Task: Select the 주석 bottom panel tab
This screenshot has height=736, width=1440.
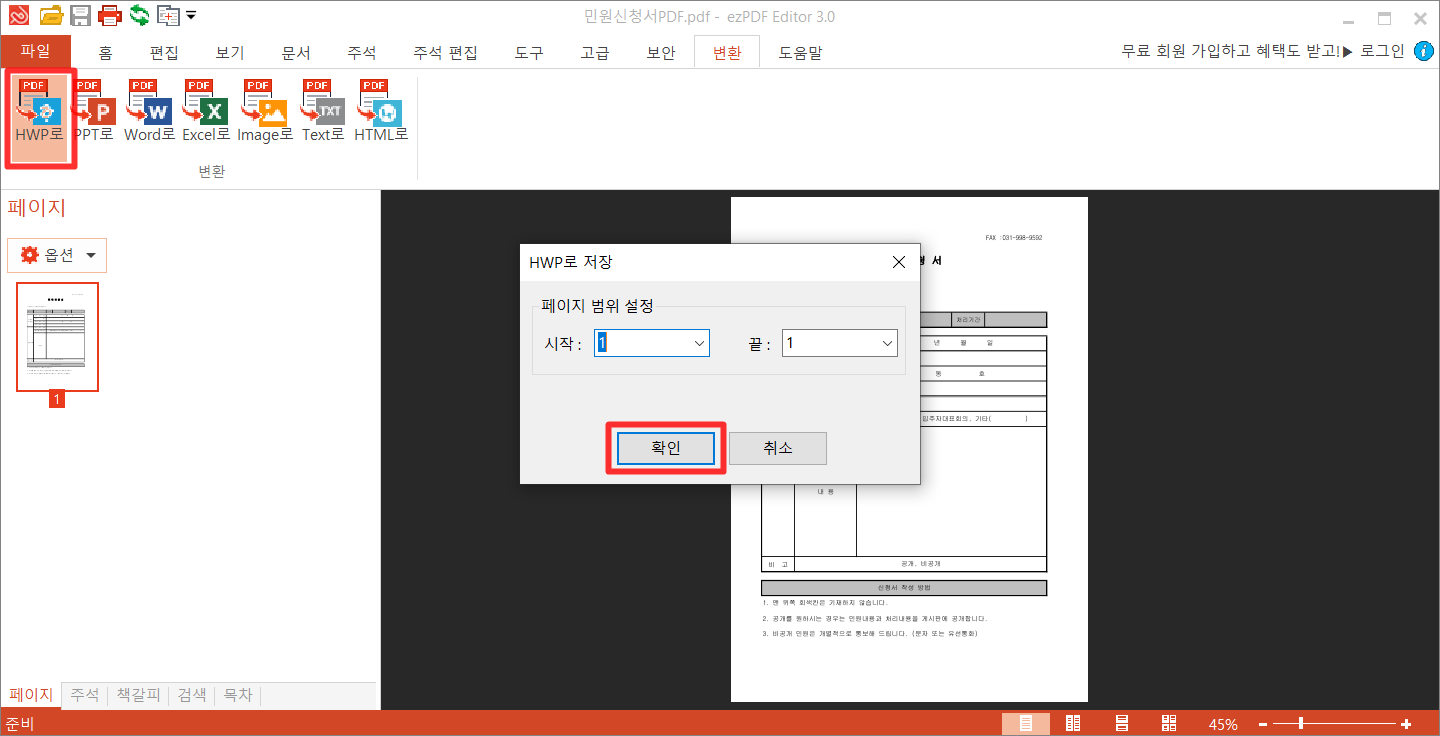Action: 85,695
